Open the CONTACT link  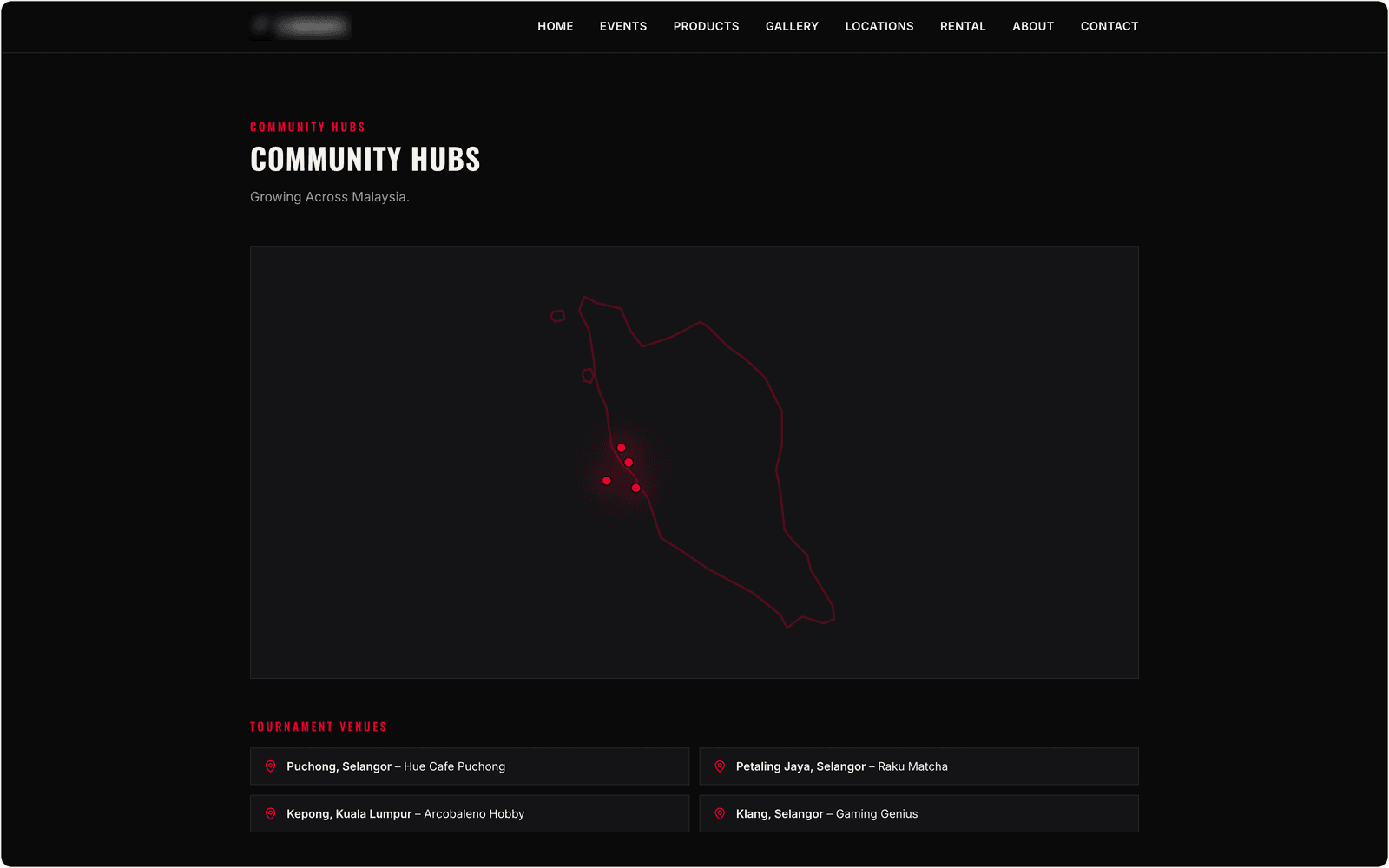click(1109, 26)
